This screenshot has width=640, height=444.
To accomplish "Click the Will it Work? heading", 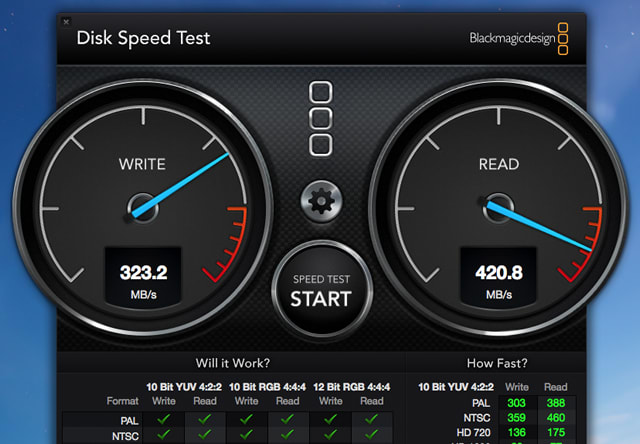I will (233, 363).
